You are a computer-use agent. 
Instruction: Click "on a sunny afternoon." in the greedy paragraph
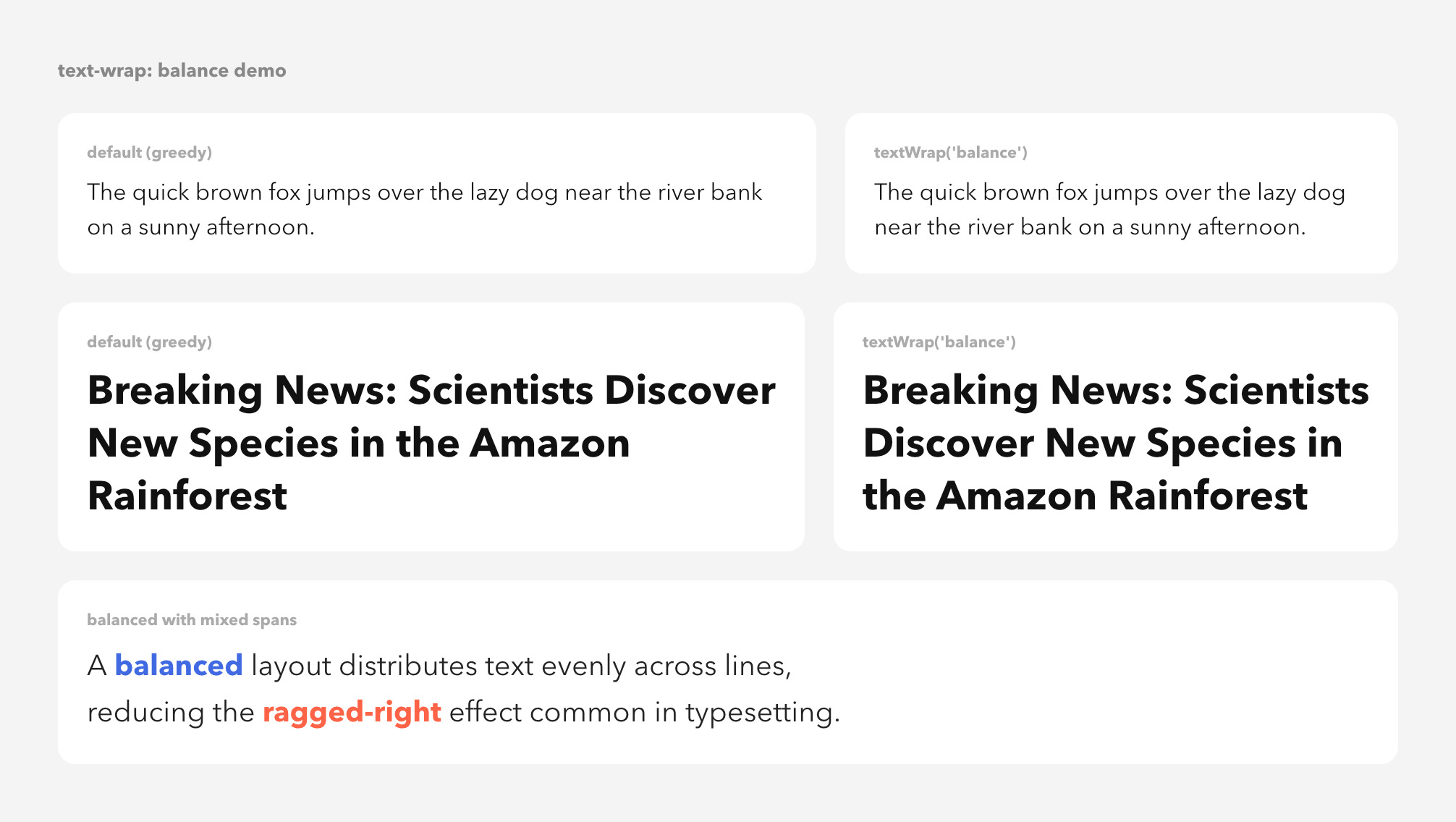(x=200, y=227)
